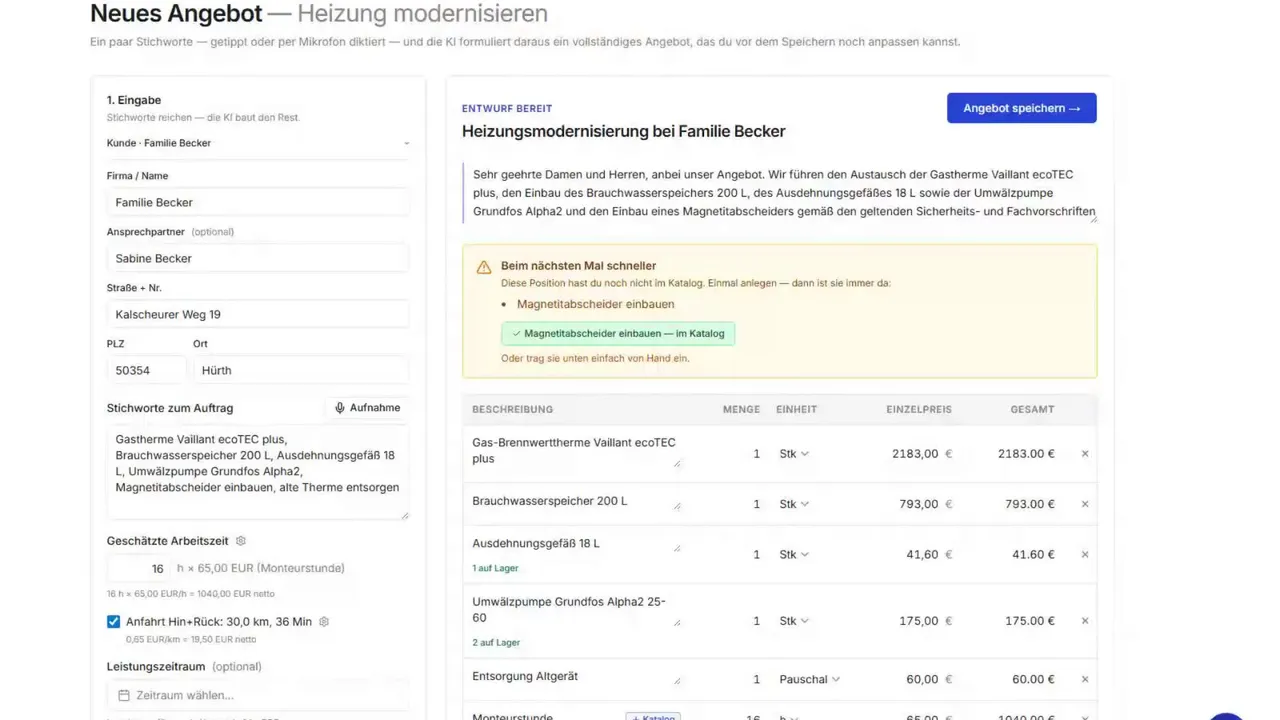
Task: Edit Ansprechpartner field with Sabine Becker
Action: [258, 258]
